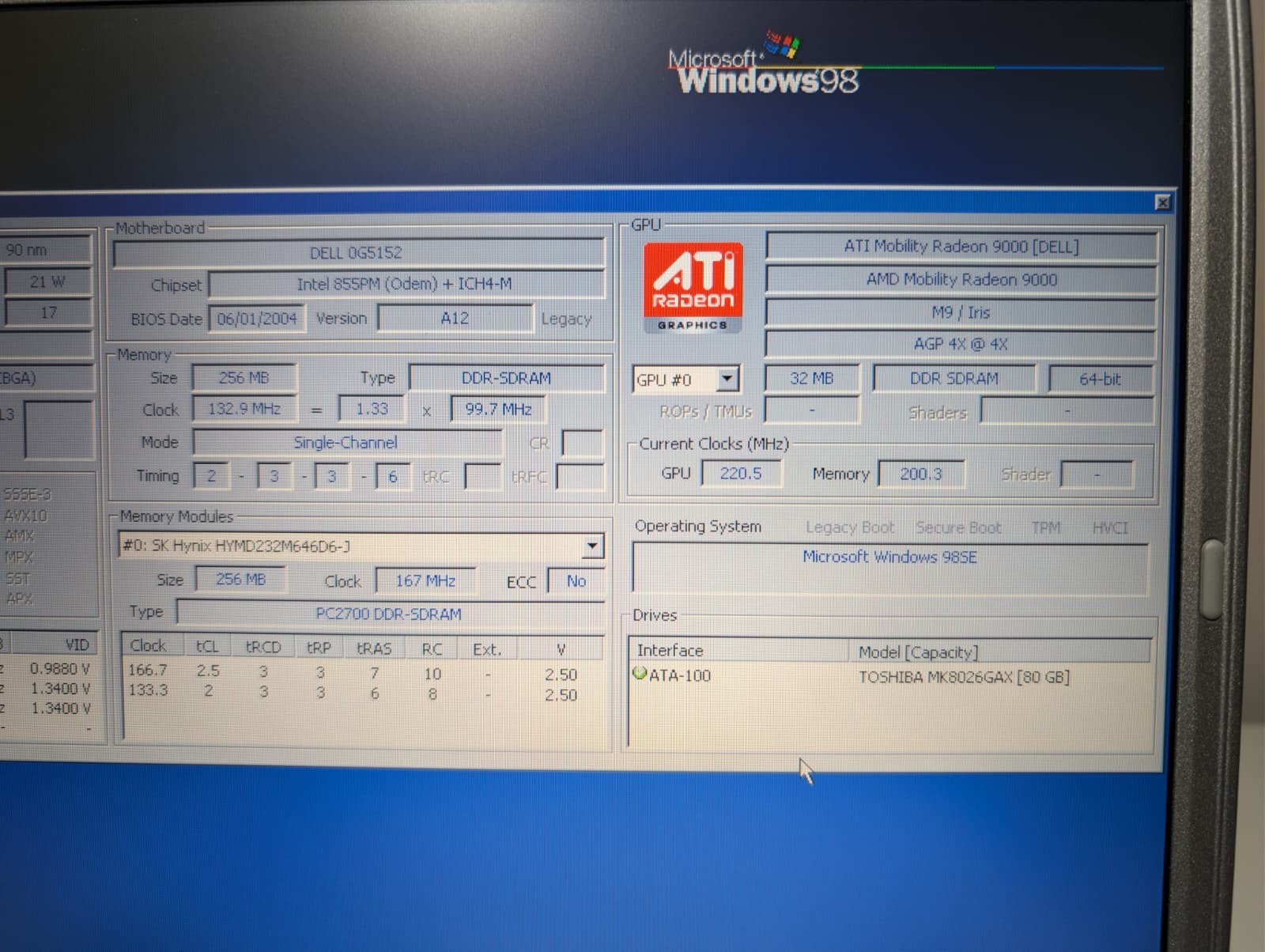Click the AMD Mobility Radeon 9000 field
This screenshot has height=952, width=1265.
(961, 279)
